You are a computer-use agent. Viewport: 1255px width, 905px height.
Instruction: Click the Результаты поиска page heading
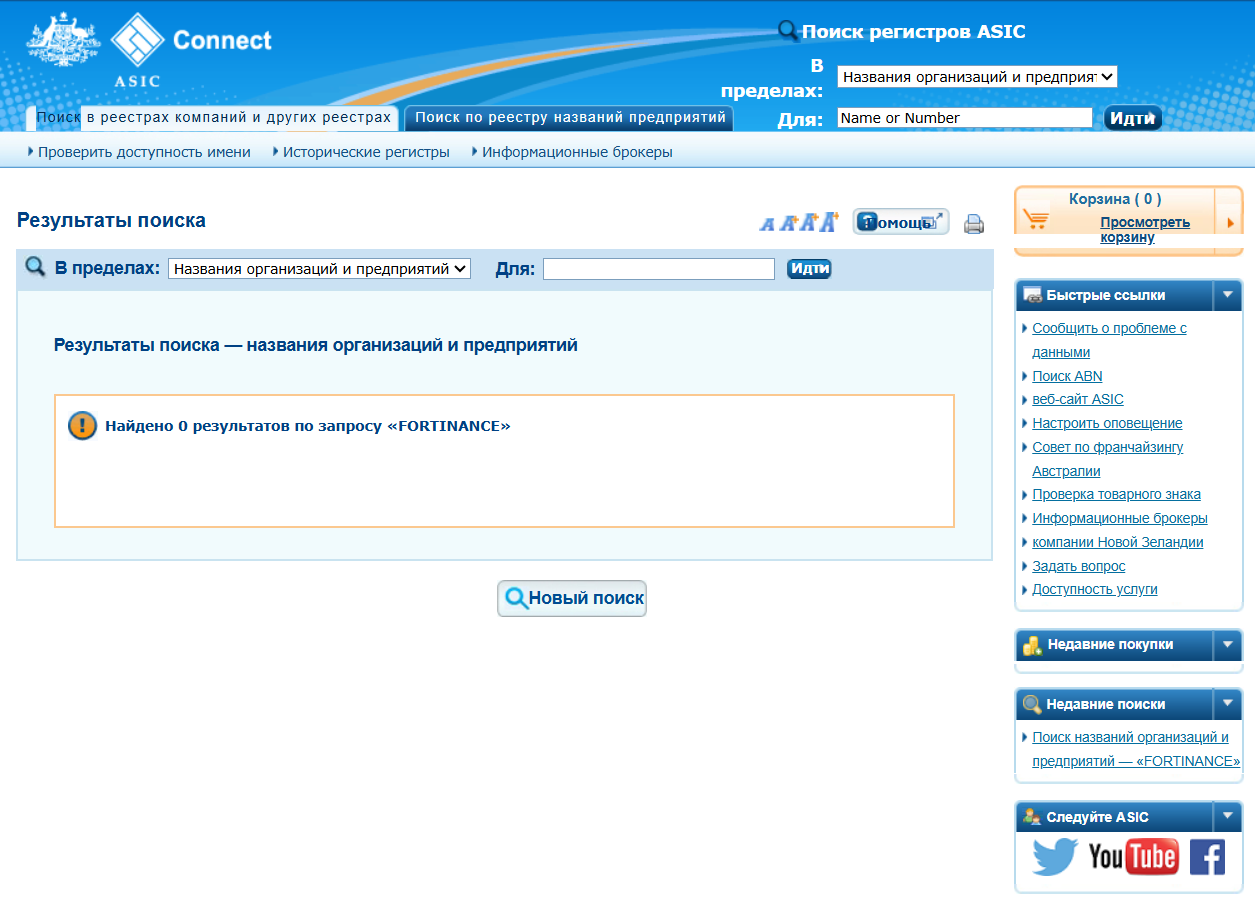click(x=111, y=220)
